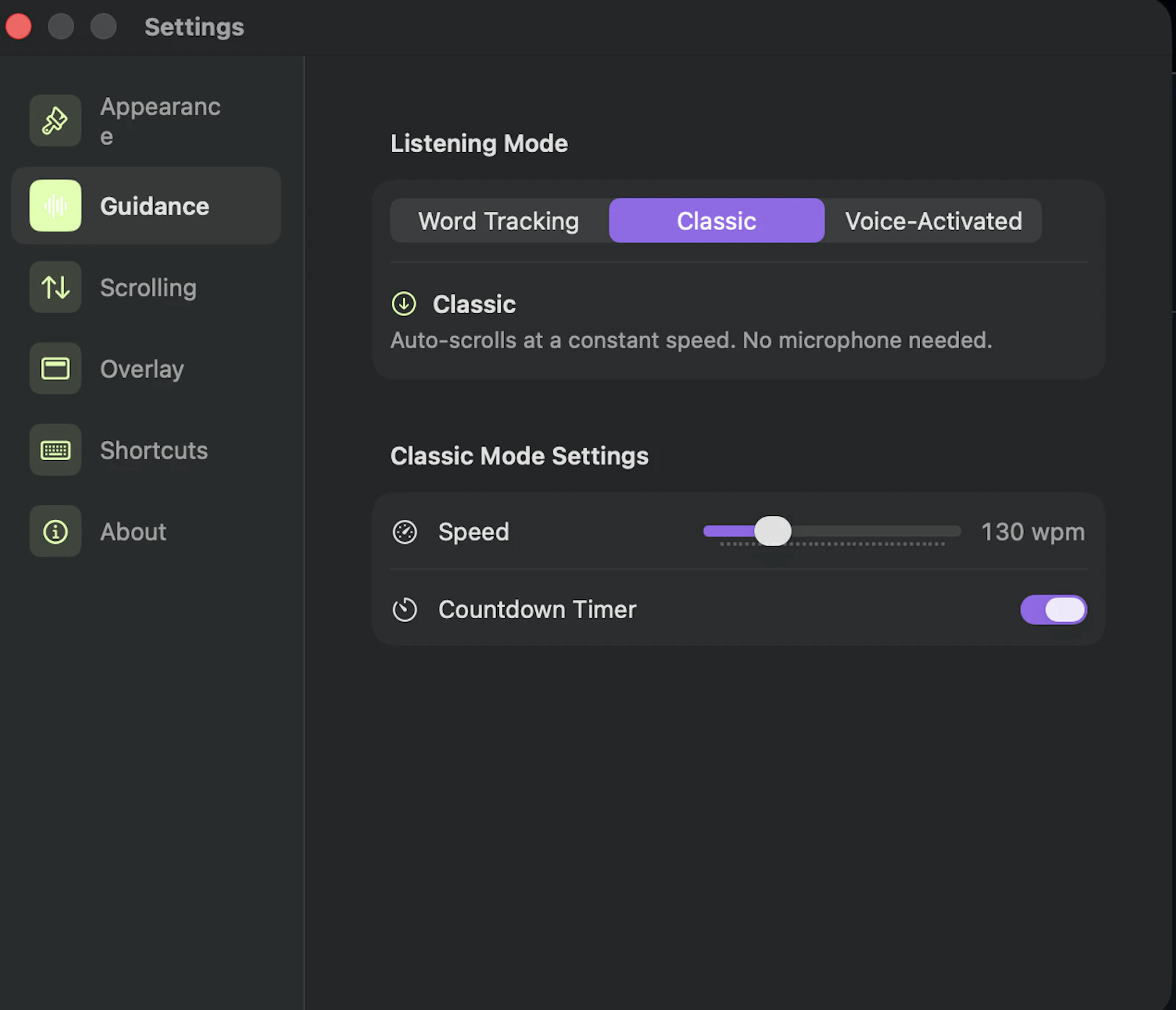Disable the Countdown Timer switch
Viewport: 1176px width, 1010px height.
coord(1053,609)
